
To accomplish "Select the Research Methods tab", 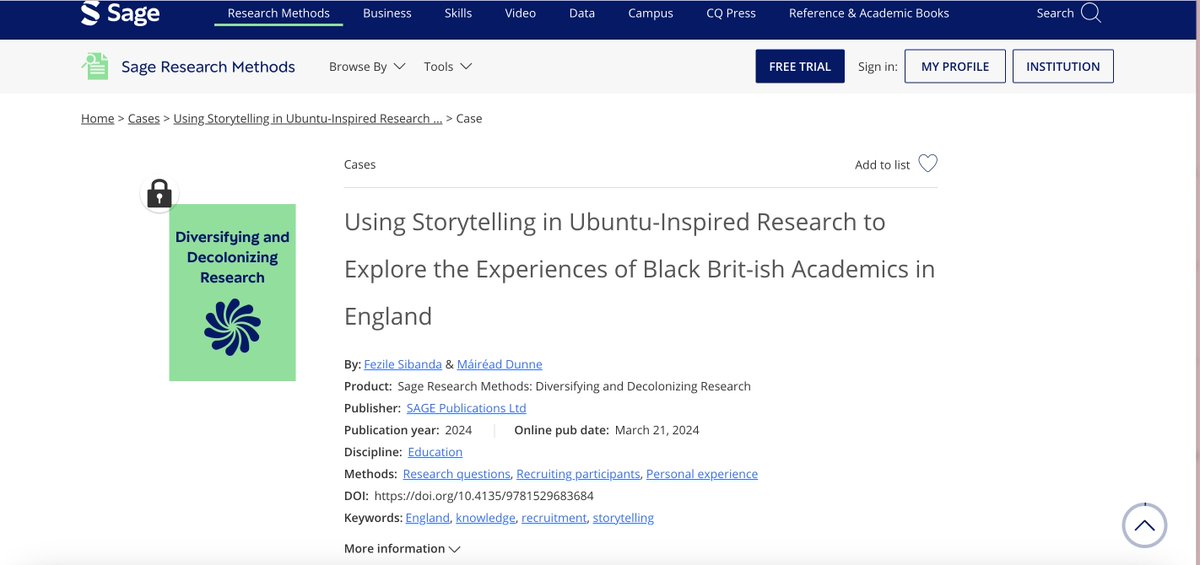I will coord(279,13).
